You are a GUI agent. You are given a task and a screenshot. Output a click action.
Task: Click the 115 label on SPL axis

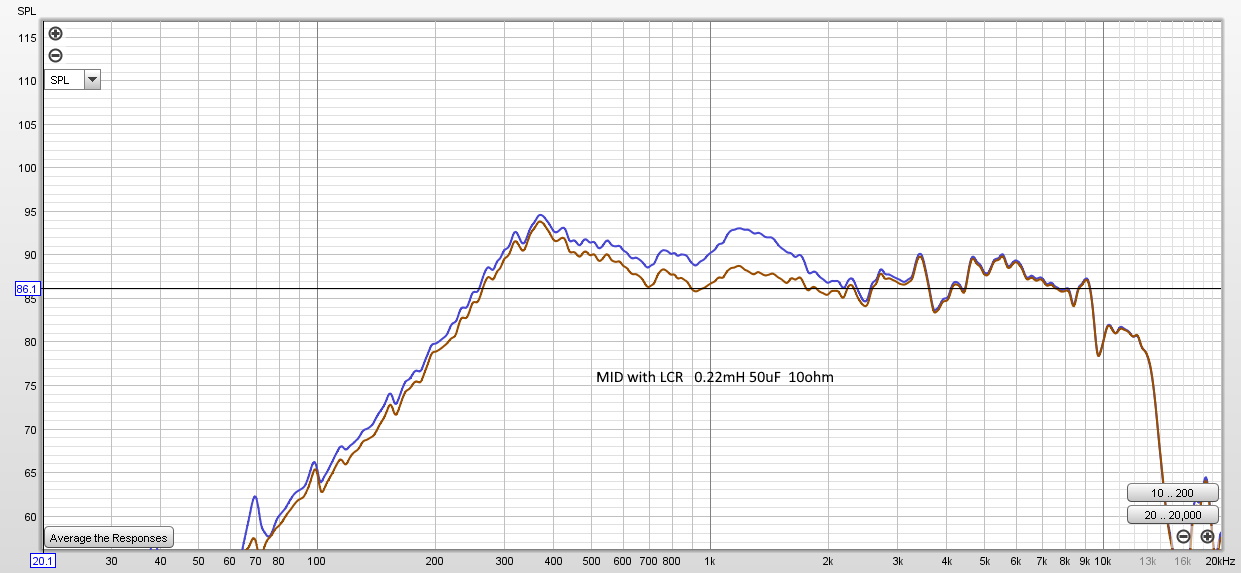27,38
